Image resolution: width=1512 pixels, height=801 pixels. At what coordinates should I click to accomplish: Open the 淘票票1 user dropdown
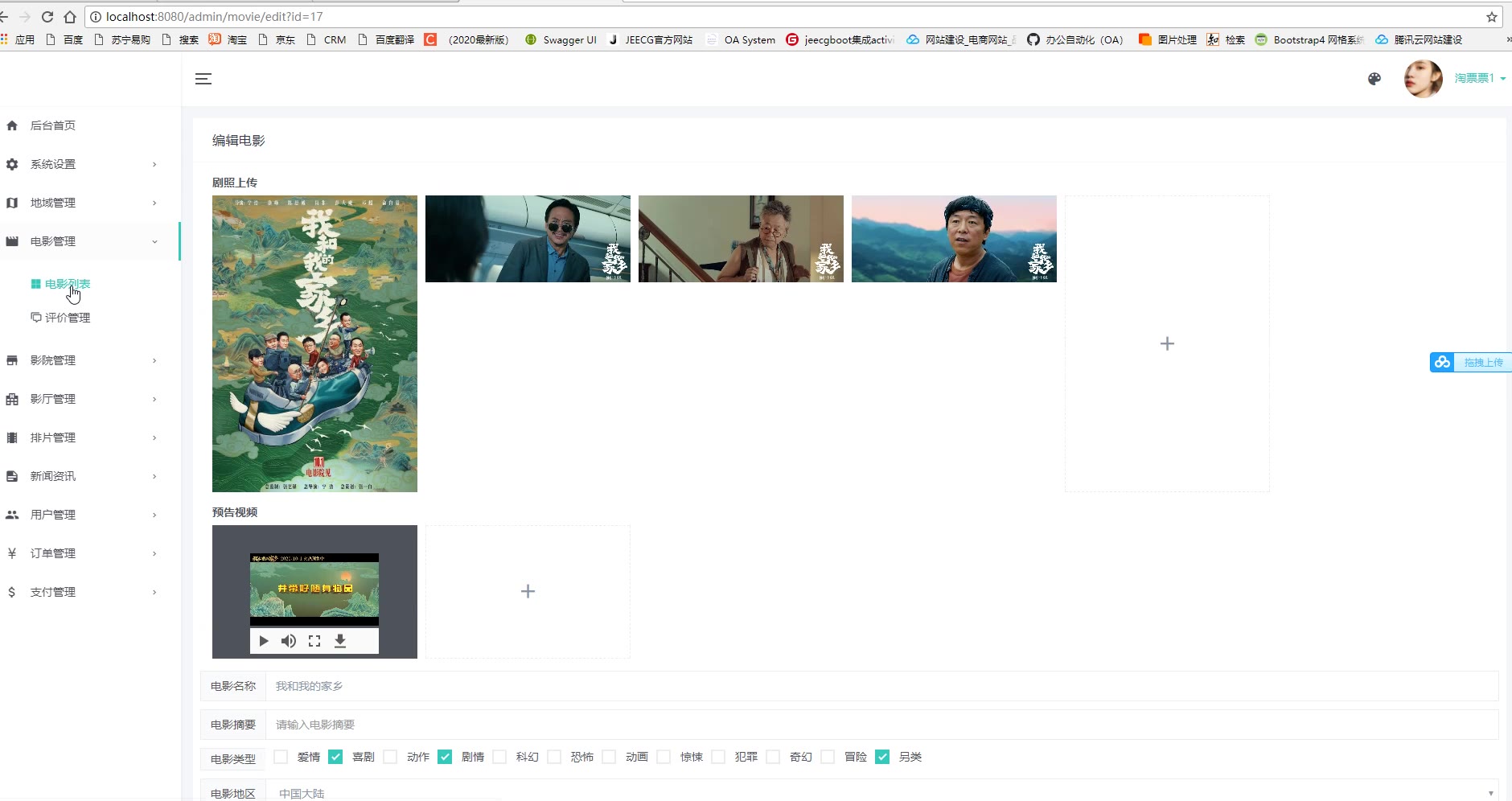tap(1480, 78)
